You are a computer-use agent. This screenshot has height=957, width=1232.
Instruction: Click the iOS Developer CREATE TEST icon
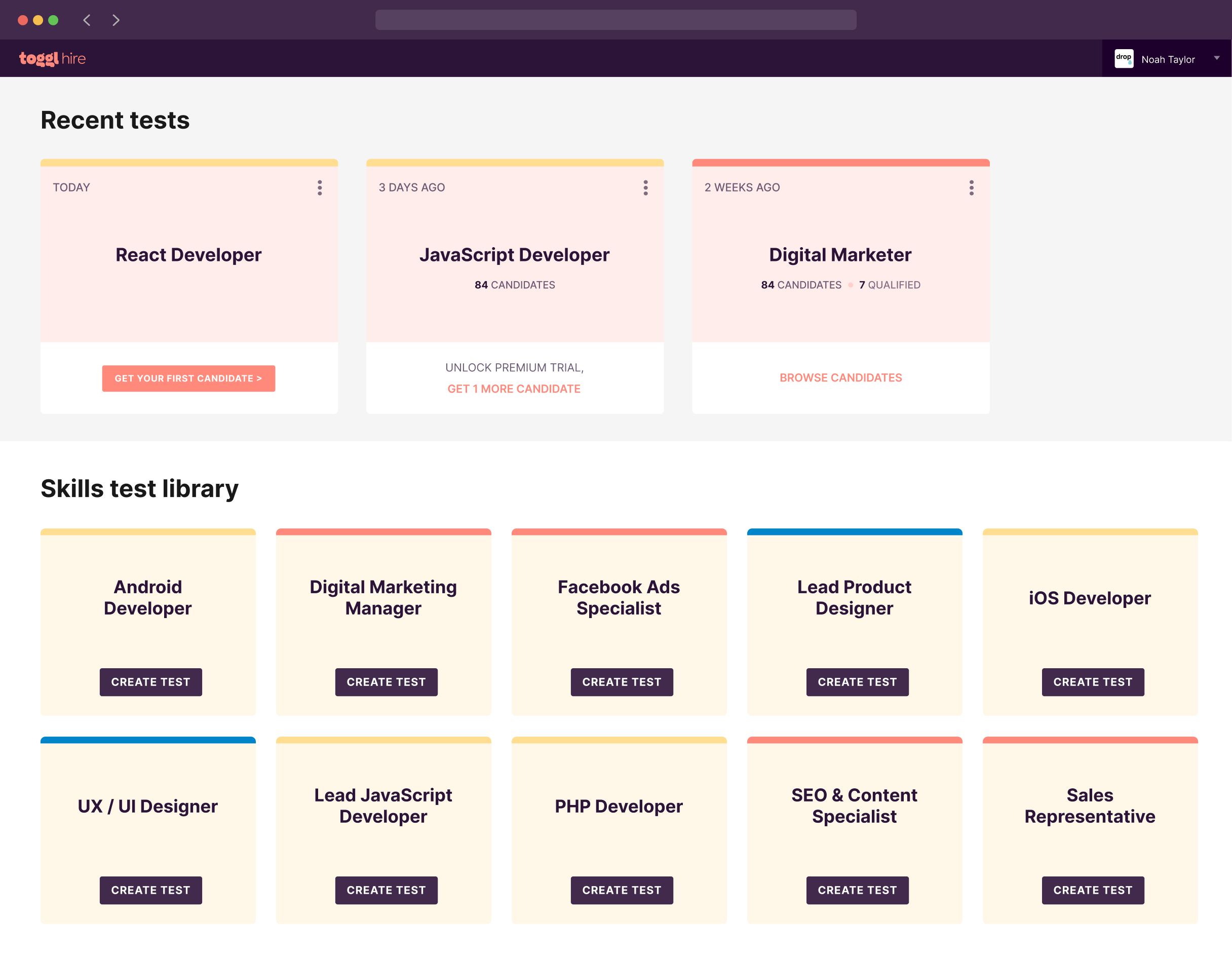tap(1091, 682)
